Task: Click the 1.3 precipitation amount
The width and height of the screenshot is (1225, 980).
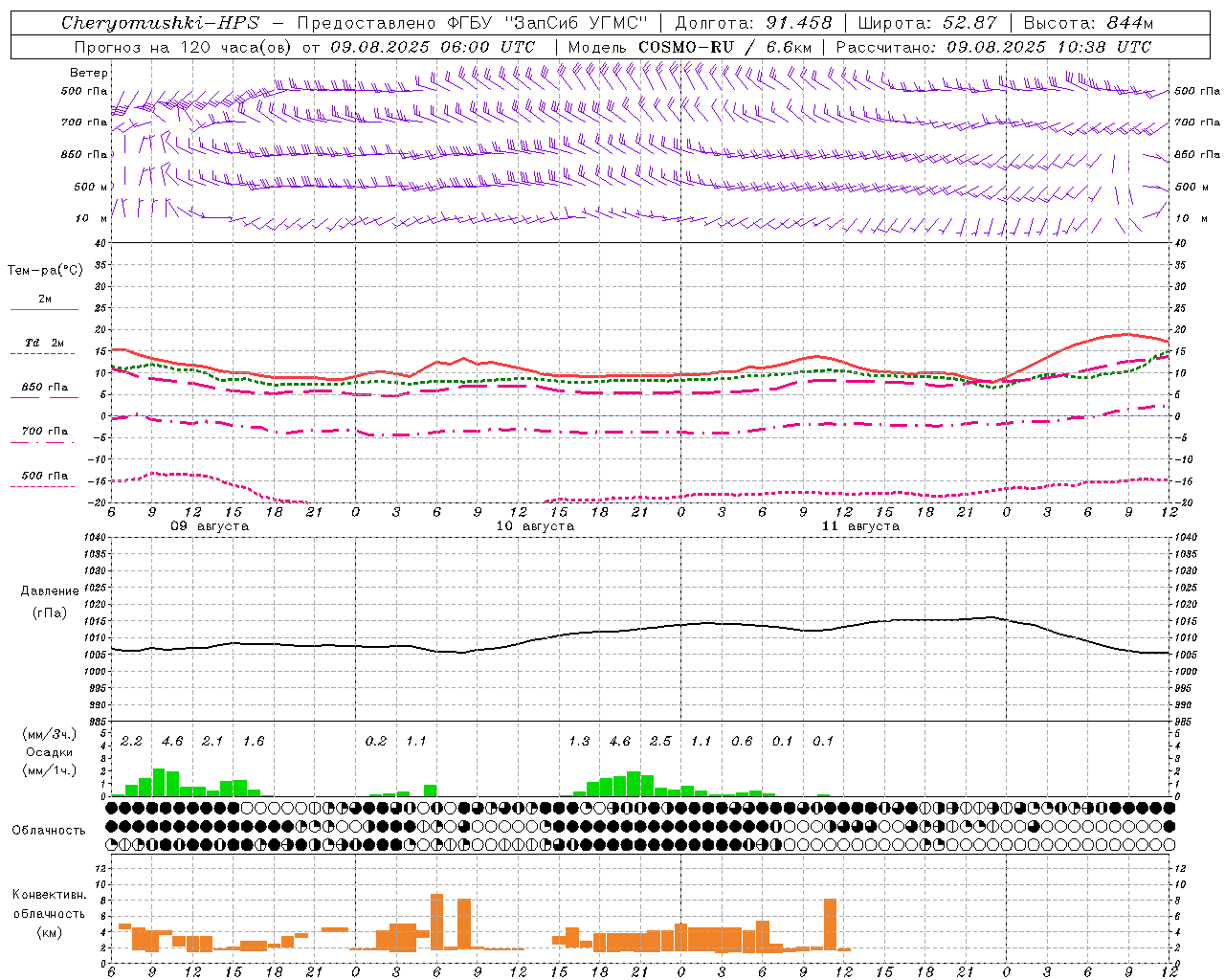Action: pos(579,741)
